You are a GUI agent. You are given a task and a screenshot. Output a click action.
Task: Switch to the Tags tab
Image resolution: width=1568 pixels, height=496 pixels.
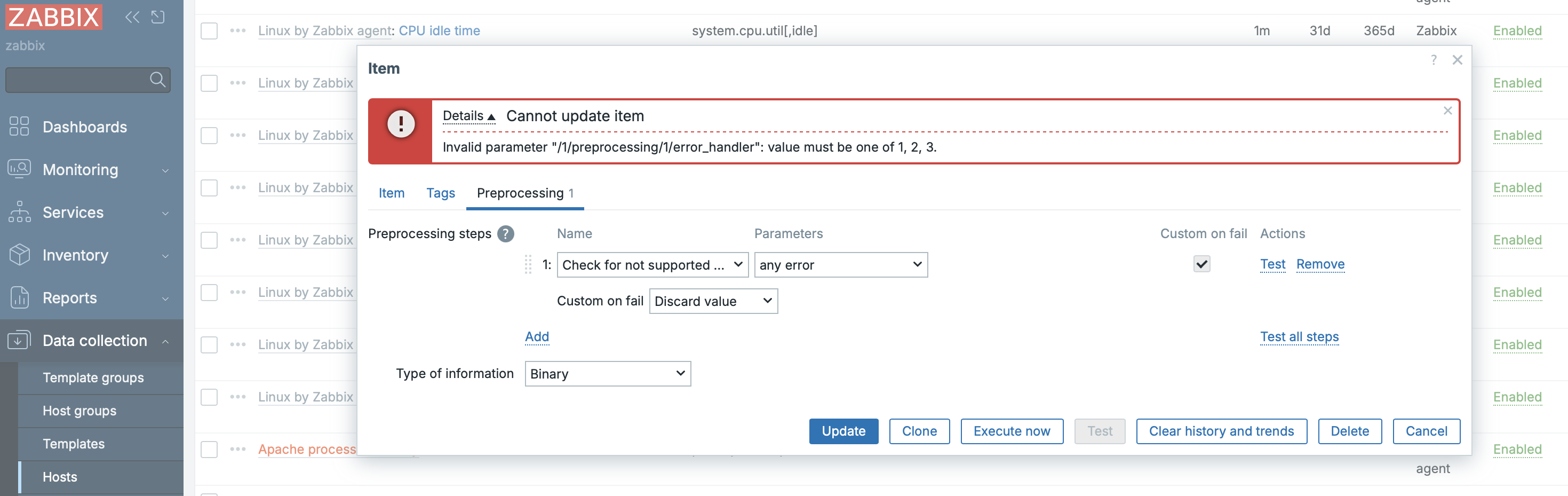[x=440, y=193]
